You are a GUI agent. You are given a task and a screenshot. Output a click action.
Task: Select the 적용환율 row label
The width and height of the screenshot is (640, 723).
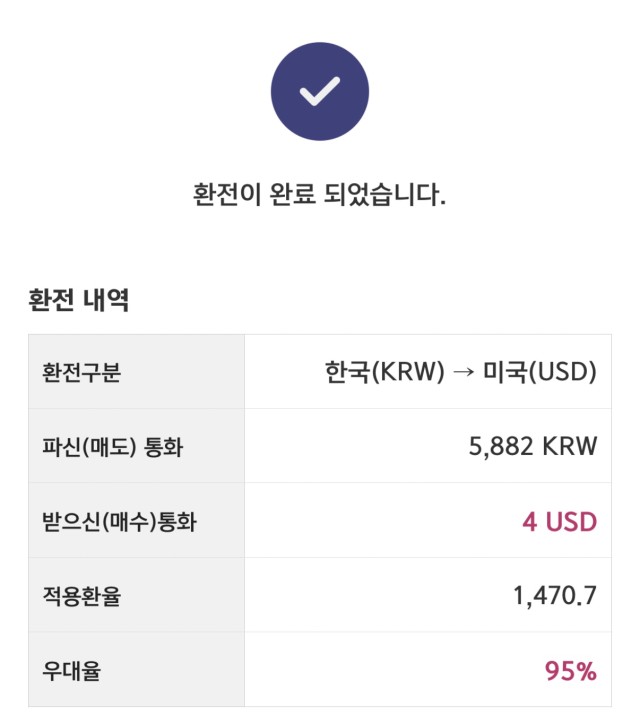coord(82,596)
